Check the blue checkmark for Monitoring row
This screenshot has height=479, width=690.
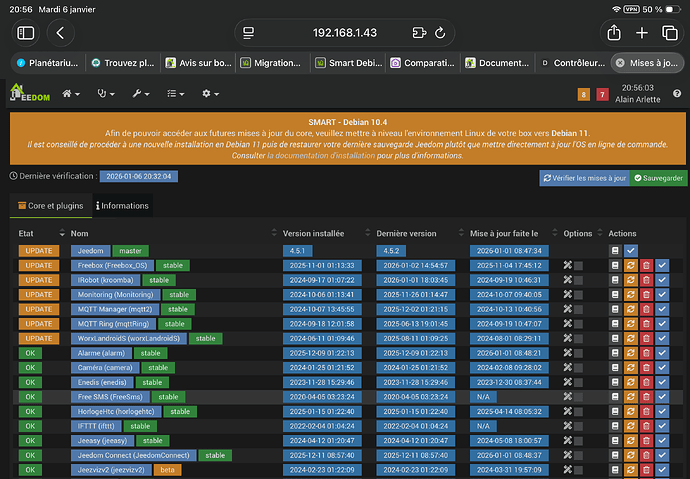[661, 295]
